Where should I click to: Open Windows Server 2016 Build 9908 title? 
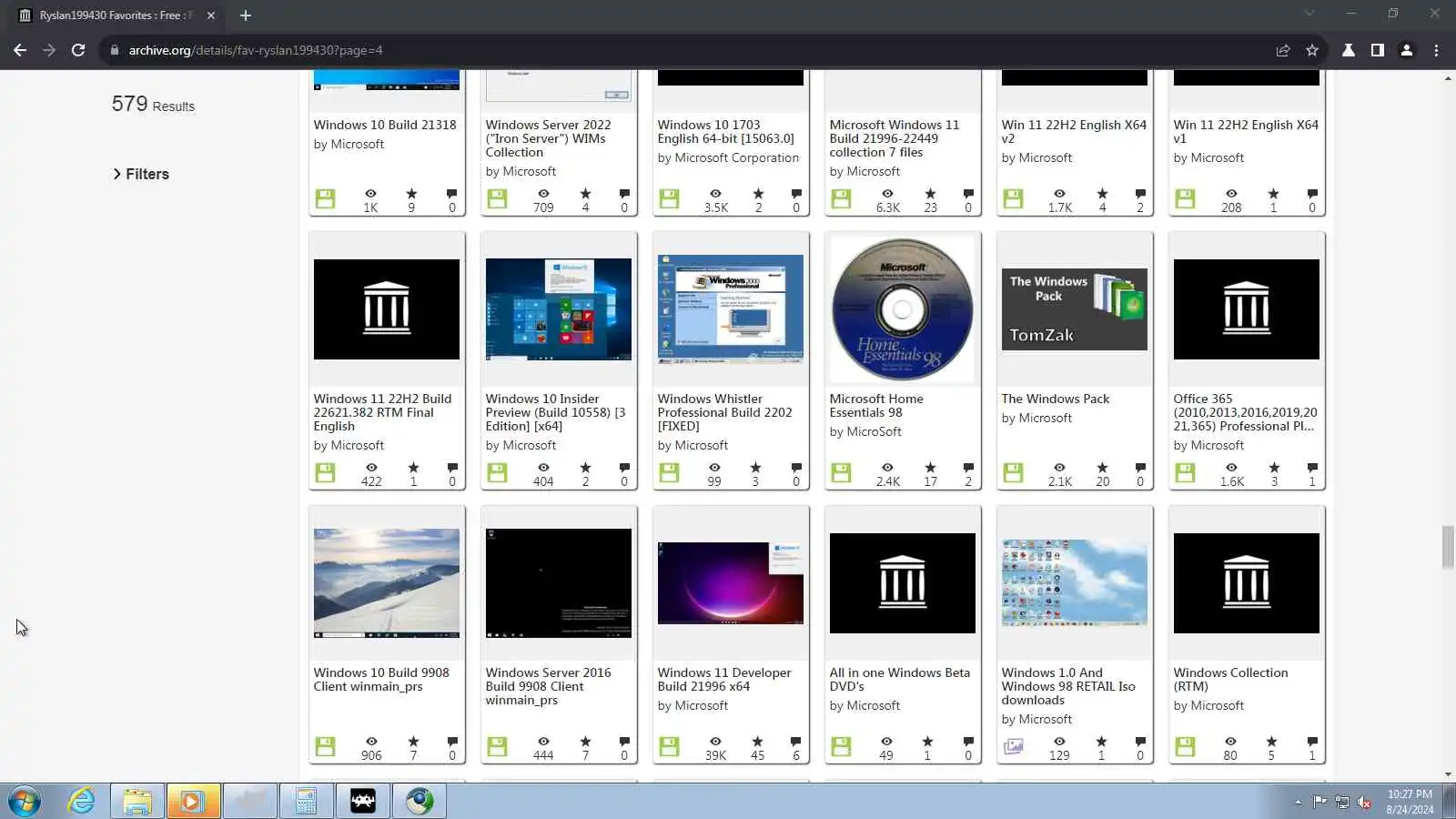[548, 686]
